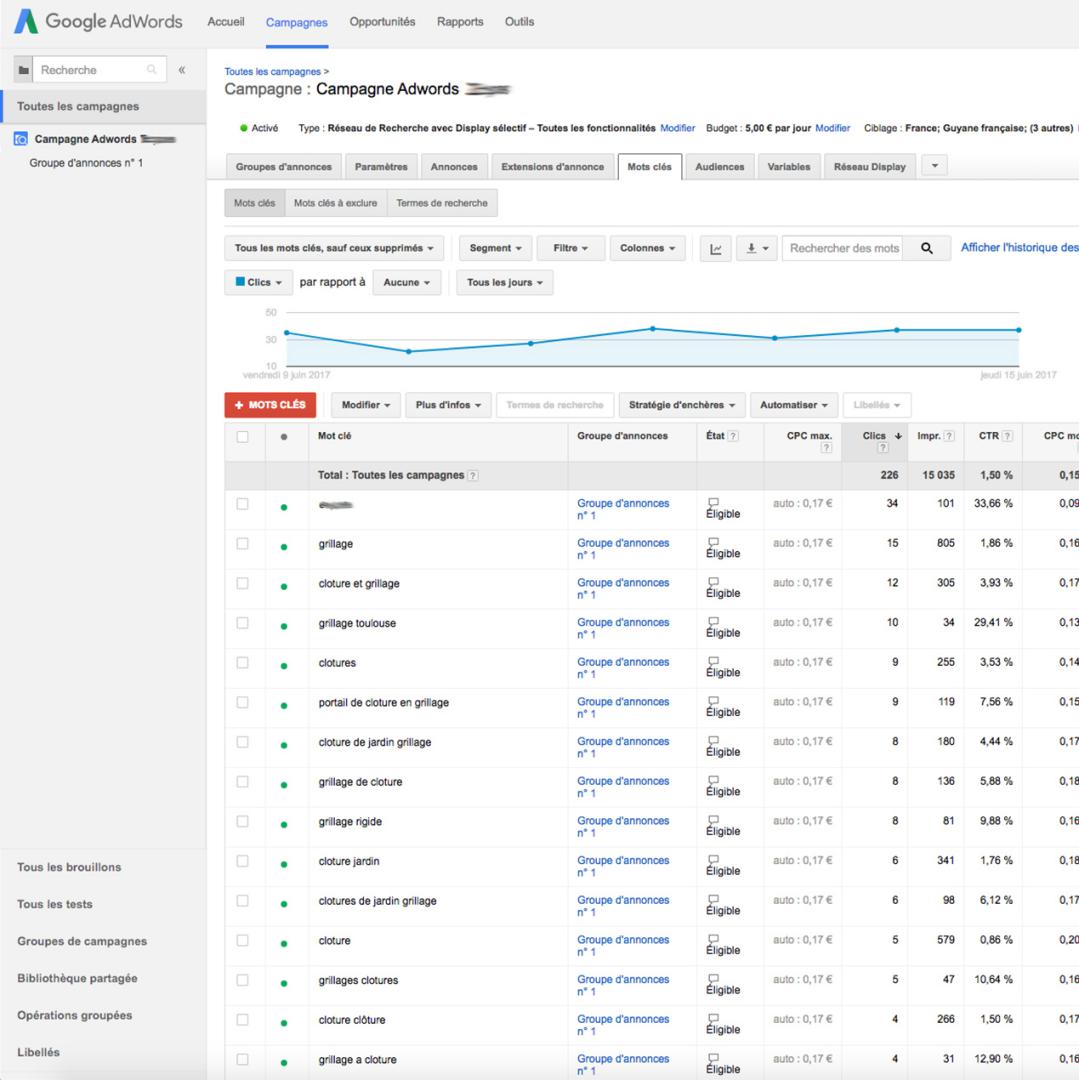
Task: Collapse the left sidebar with double-chevron icon
Action: [182, 70]
